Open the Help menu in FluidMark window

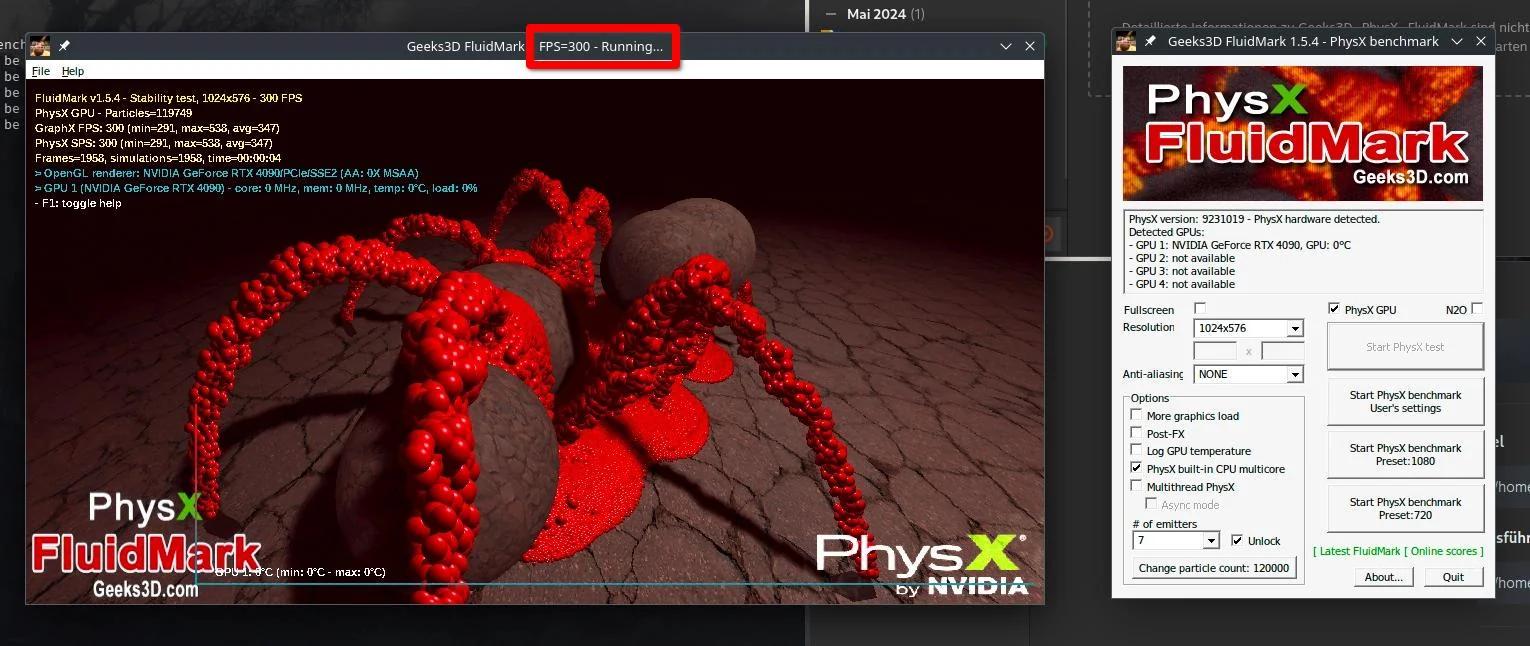coord(73,71)
